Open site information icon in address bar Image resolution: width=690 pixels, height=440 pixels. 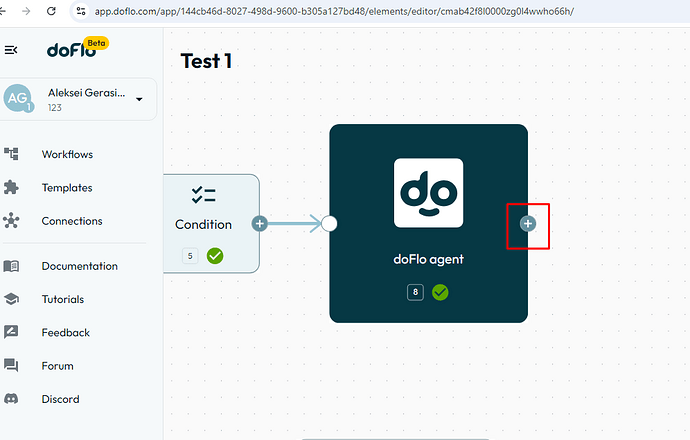(x=81, y=11)
